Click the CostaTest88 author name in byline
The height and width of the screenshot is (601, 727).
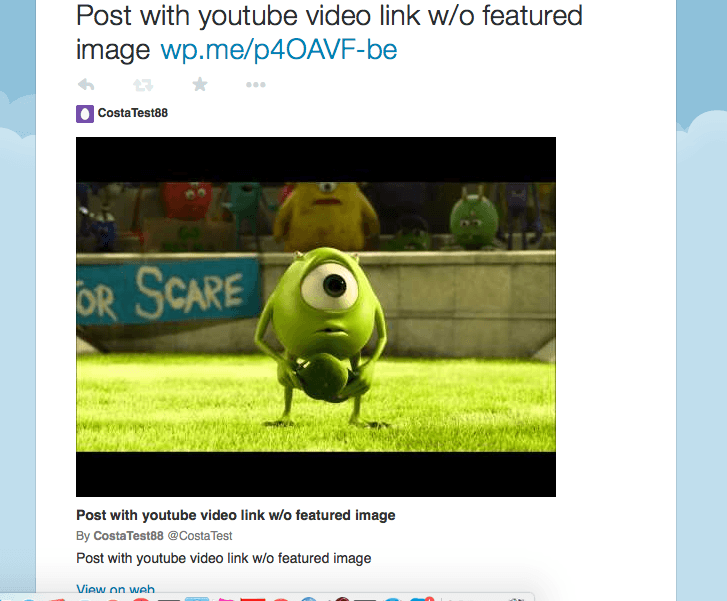tap(128, 536)
